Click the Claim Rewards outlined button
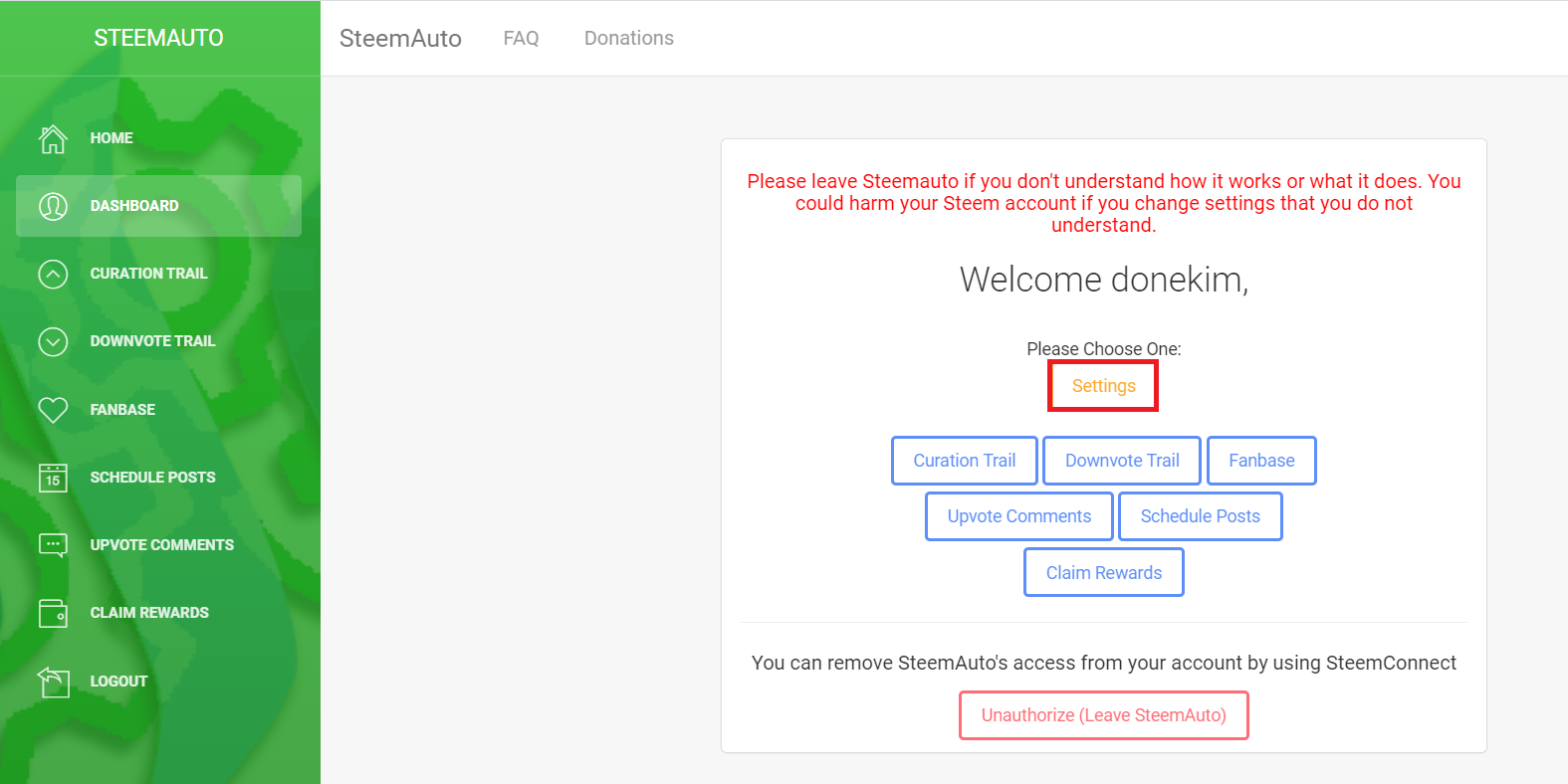The image size is (1568, 784). (1104, 573)
